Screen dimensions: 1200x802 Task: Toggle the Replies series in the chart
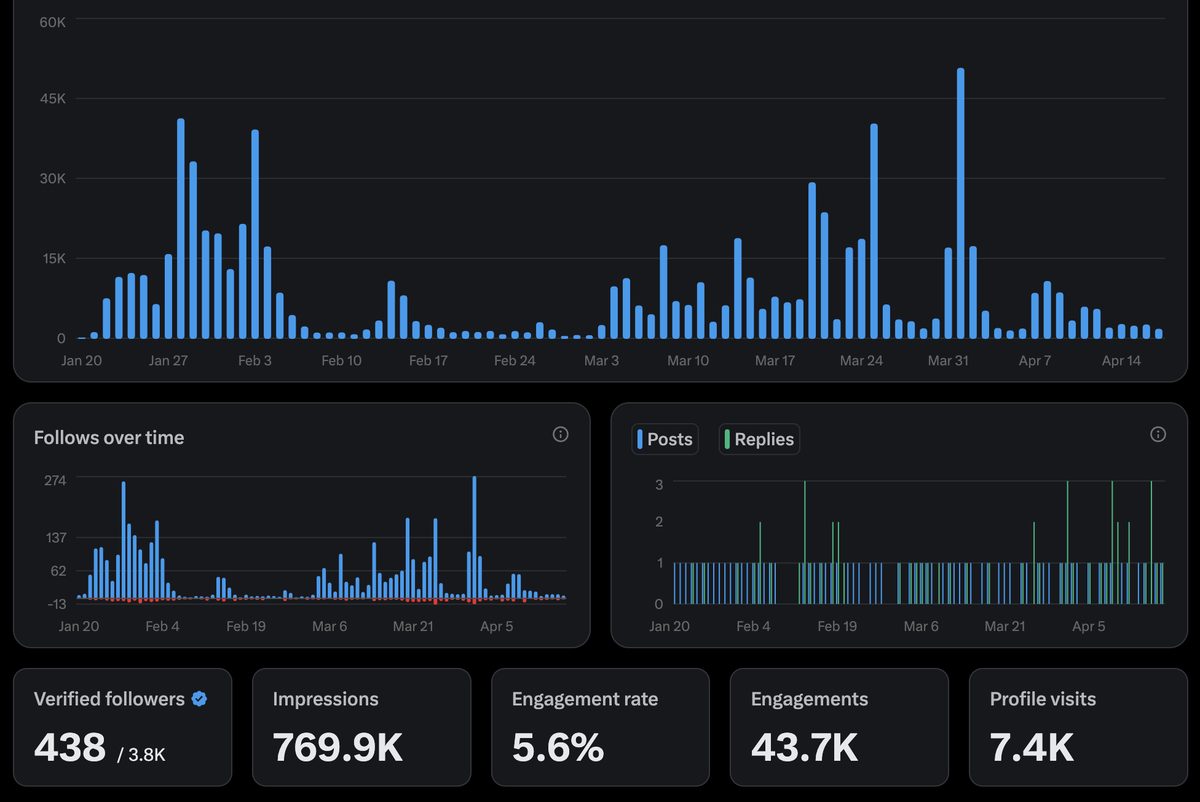(x=759, y=439)
